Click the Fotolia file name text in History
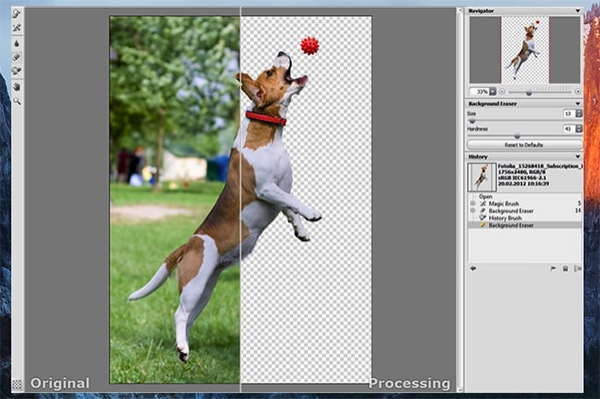Viewport: 600px width, 399px height. point(540,166)
